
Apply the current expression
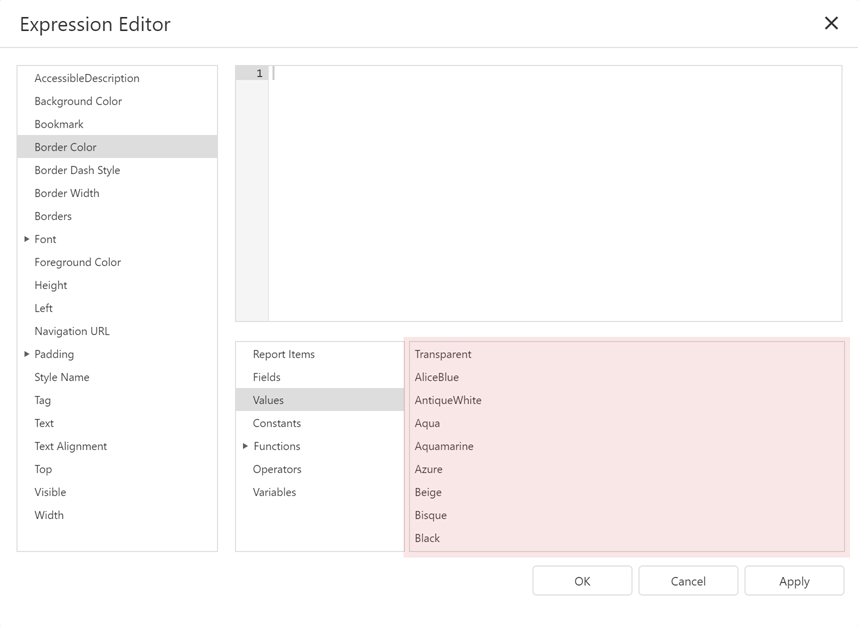pos(794,580)
